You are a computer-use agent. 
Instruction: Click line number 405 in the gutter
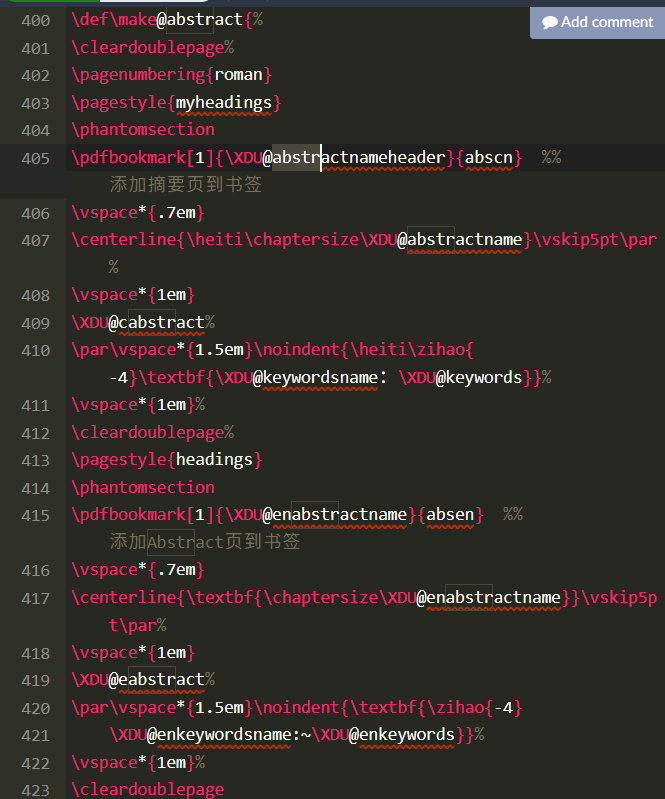(35, 157)
